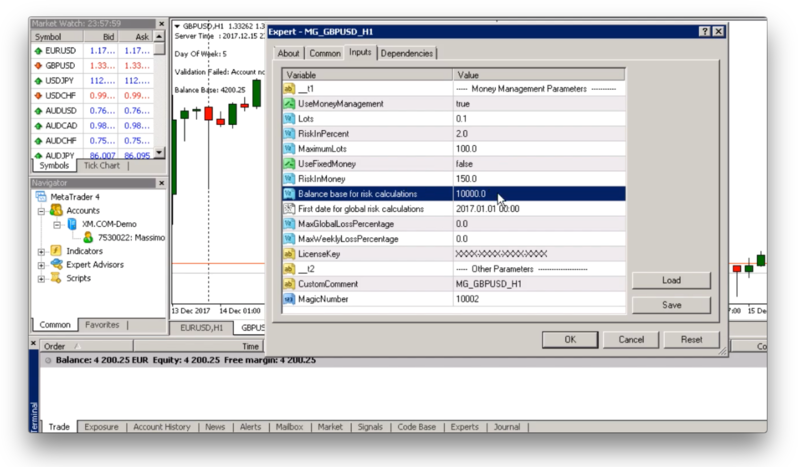Click the boolean icon next to UseFixedMoney

click(289, 164)
